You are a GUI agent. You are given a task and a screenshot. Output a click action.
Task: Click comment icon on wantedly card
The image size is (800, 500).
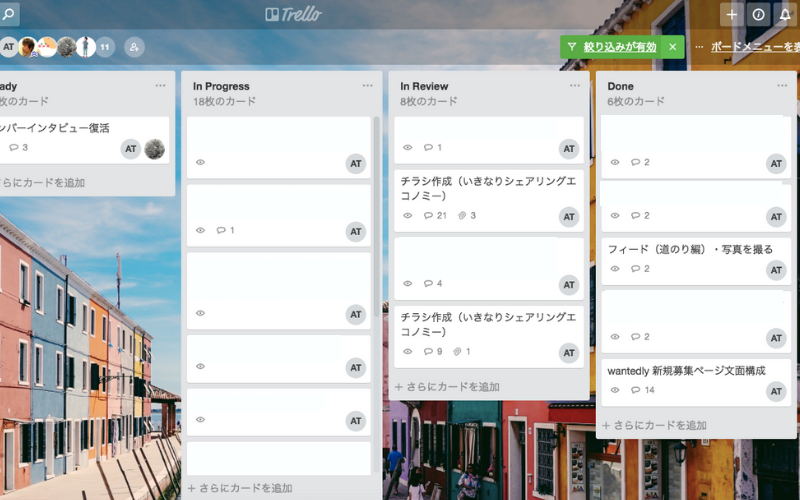(x=635, y=390)
